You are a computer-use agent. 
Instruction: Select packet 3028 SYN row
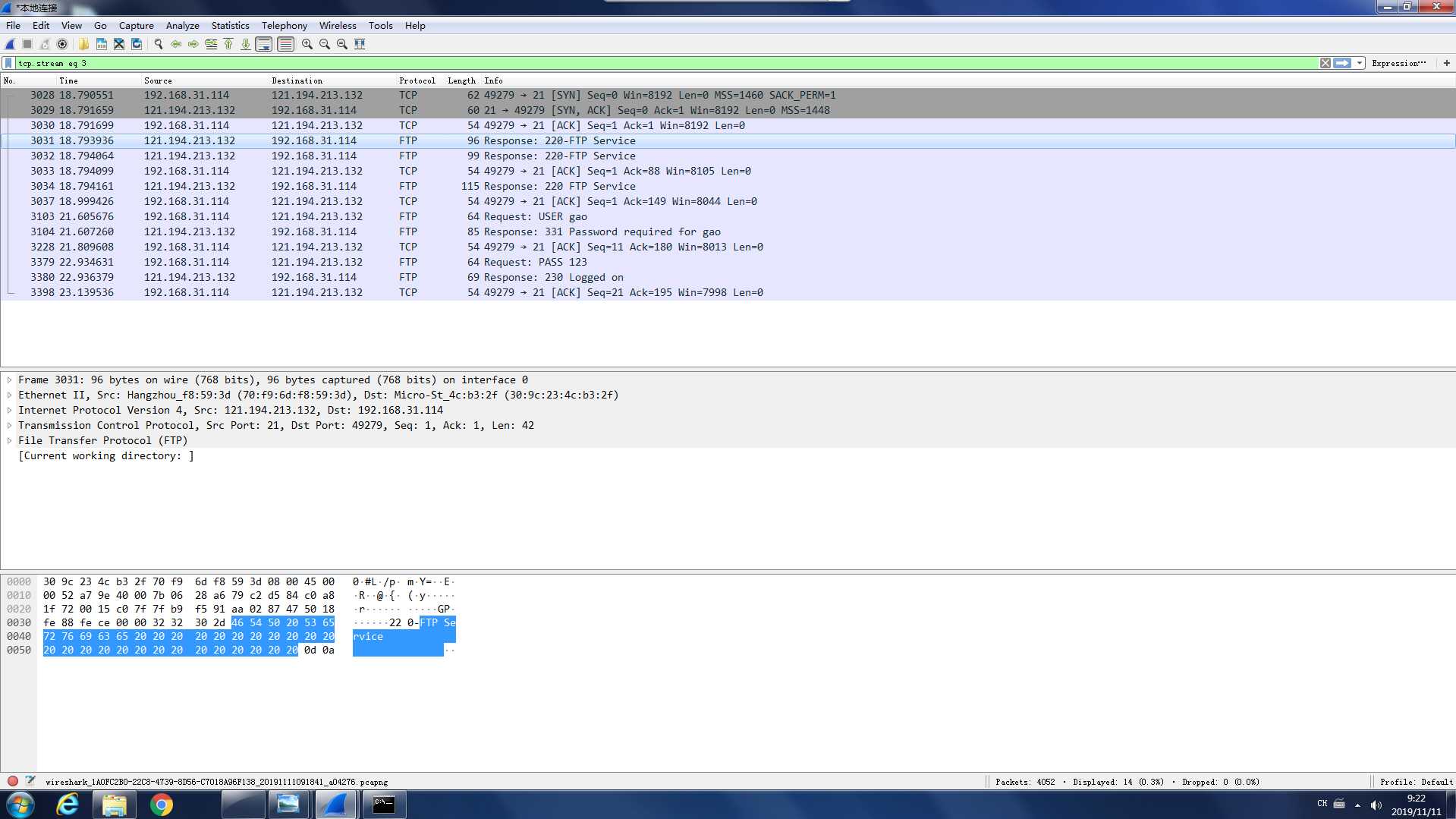click(728, 95)
